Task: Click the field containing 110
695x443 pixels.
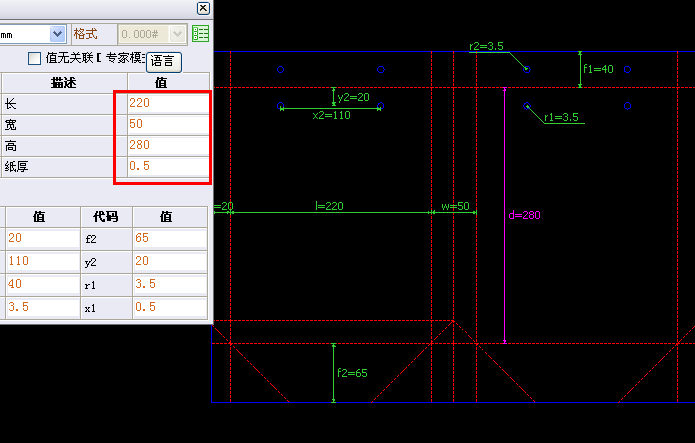Action: coord(40,261)
